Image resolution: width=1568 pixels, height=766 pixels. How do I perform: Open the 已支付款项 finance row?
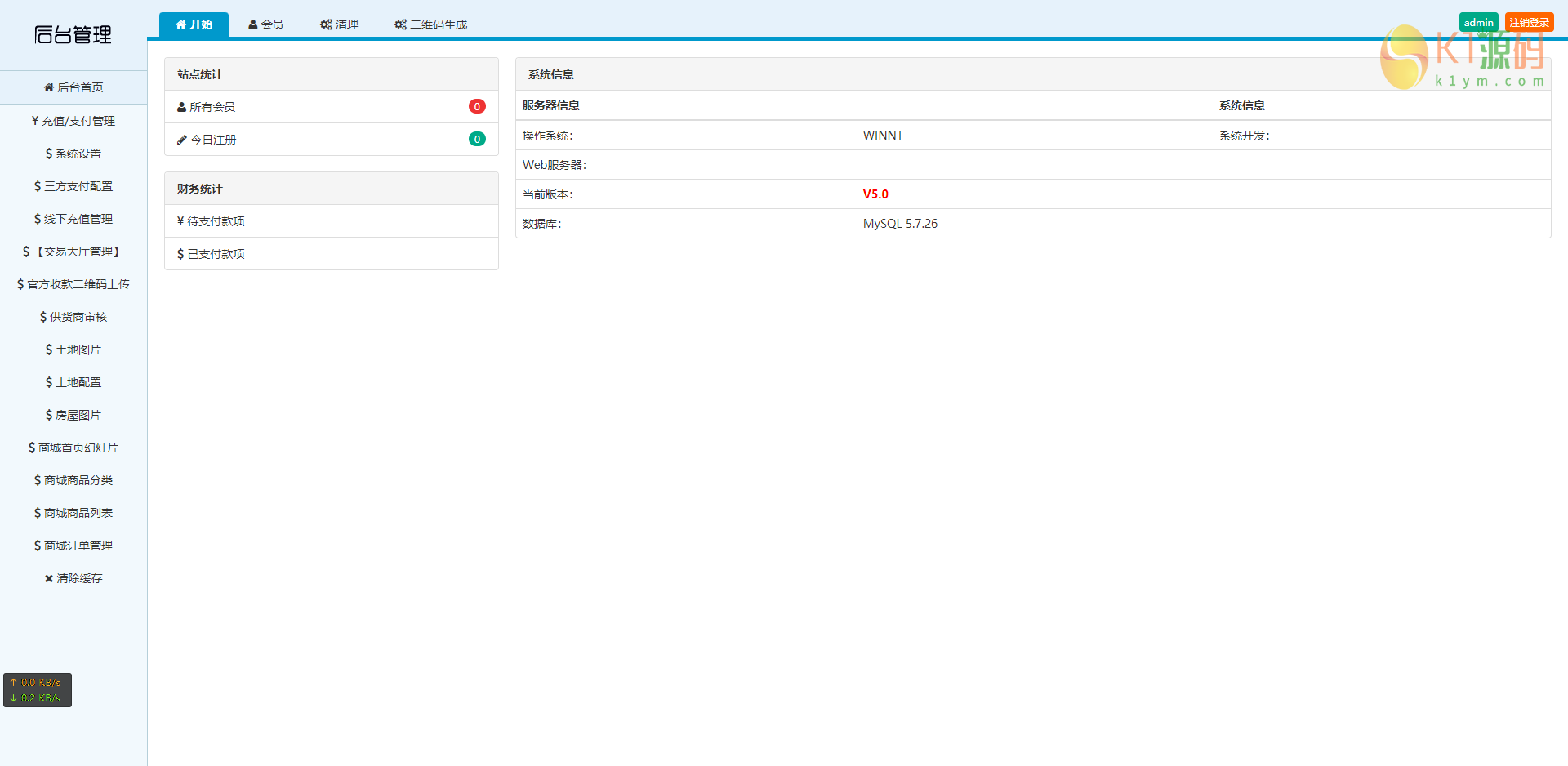point(332,254)
